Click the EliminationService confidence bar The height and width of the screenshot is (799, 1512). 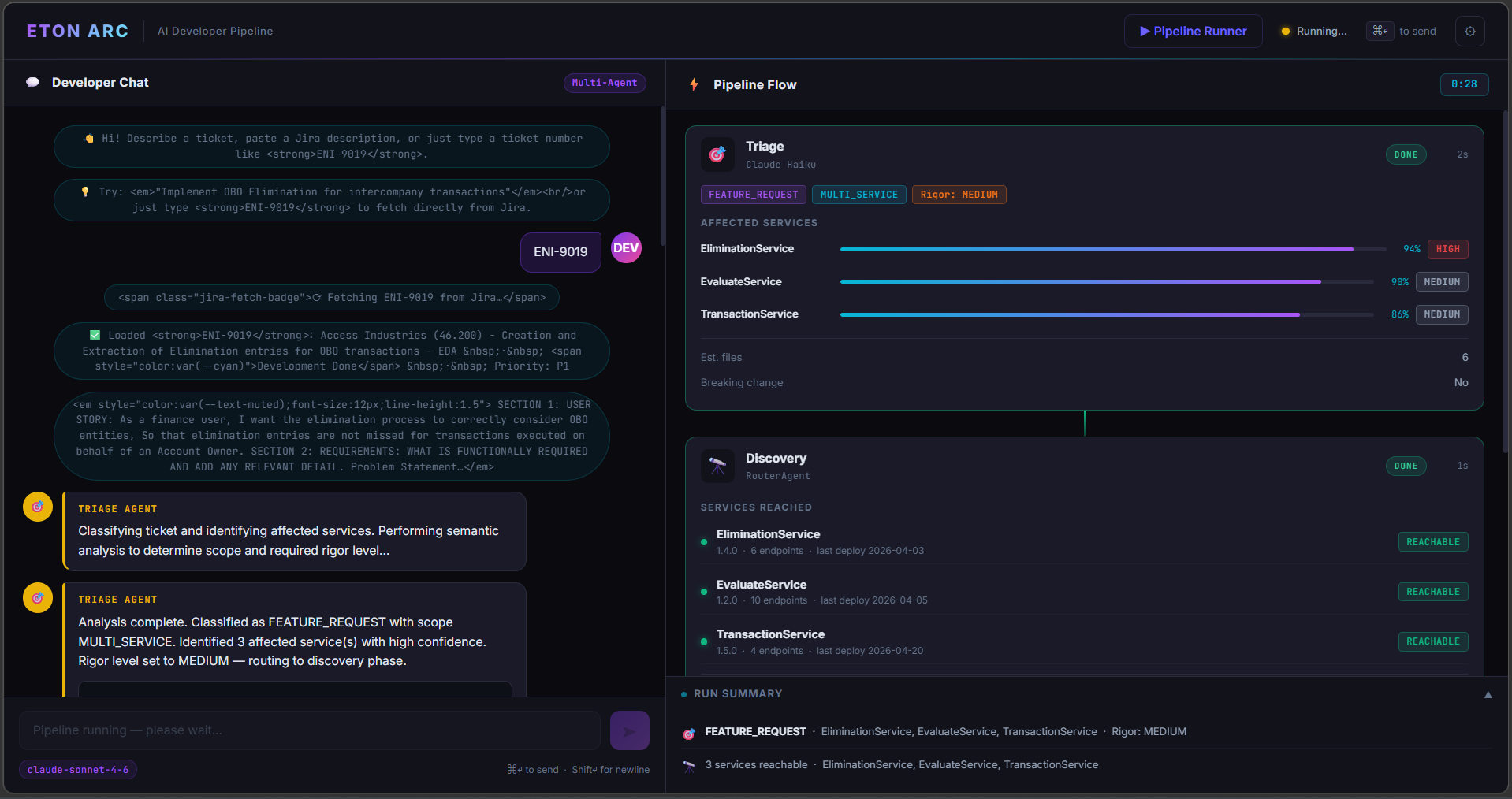coord(1113,249)
